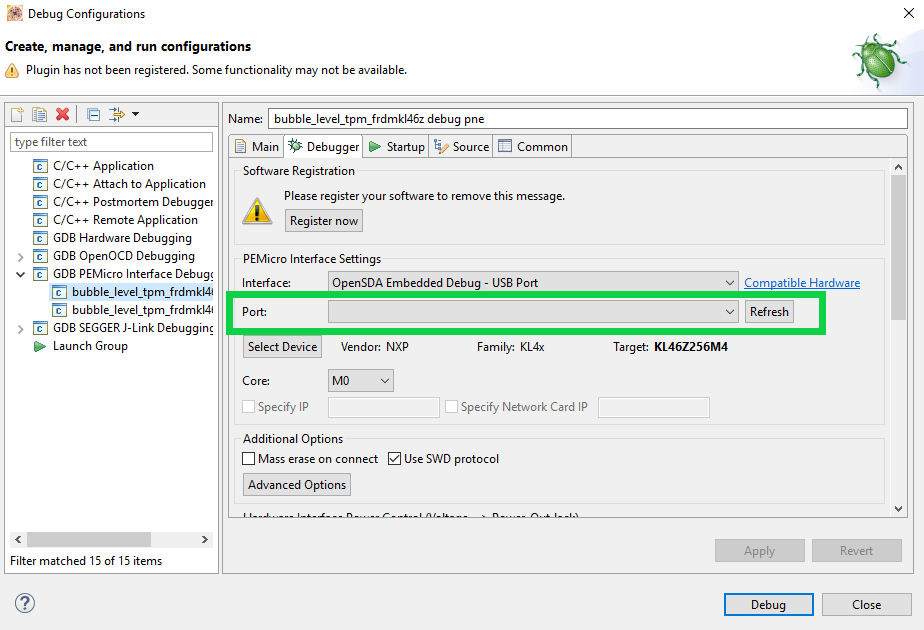924x630 pixels.
Task: Click the Register now button
Action: 324,221
